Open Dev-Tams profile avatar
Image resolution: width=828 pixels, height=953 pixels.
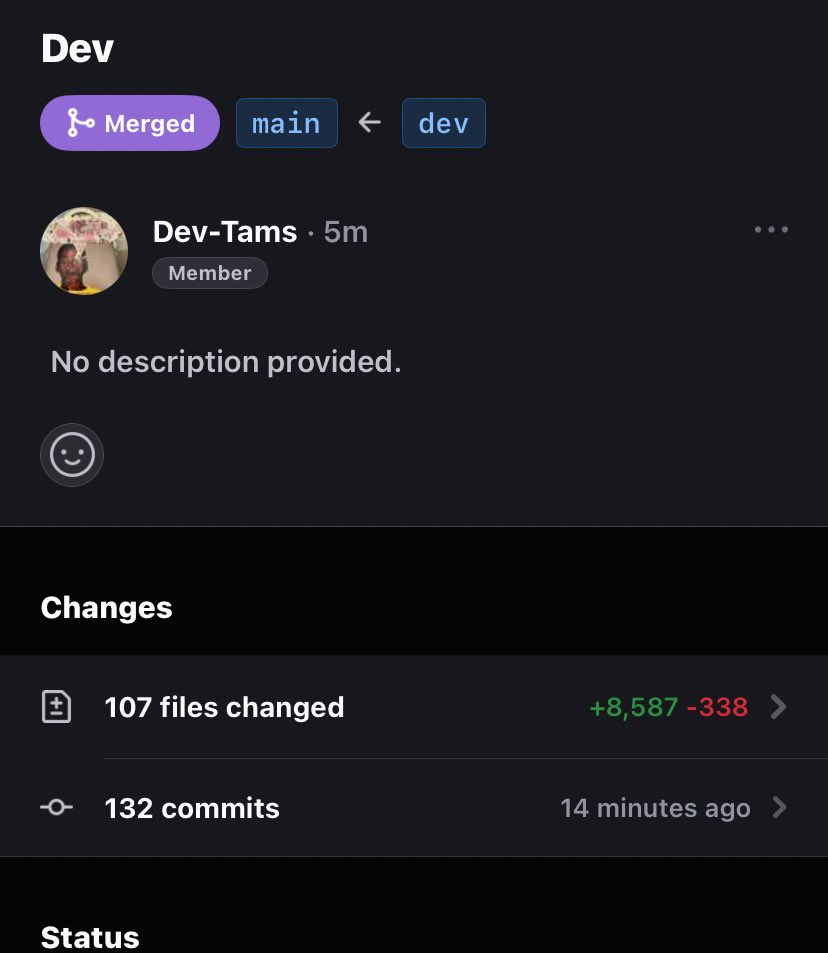tap(84, 251)
